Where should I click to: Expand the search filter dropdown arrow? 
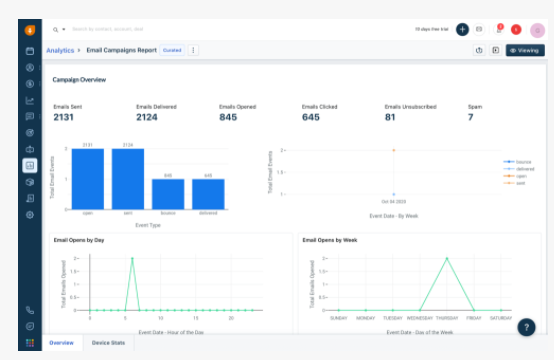point(64,29)
